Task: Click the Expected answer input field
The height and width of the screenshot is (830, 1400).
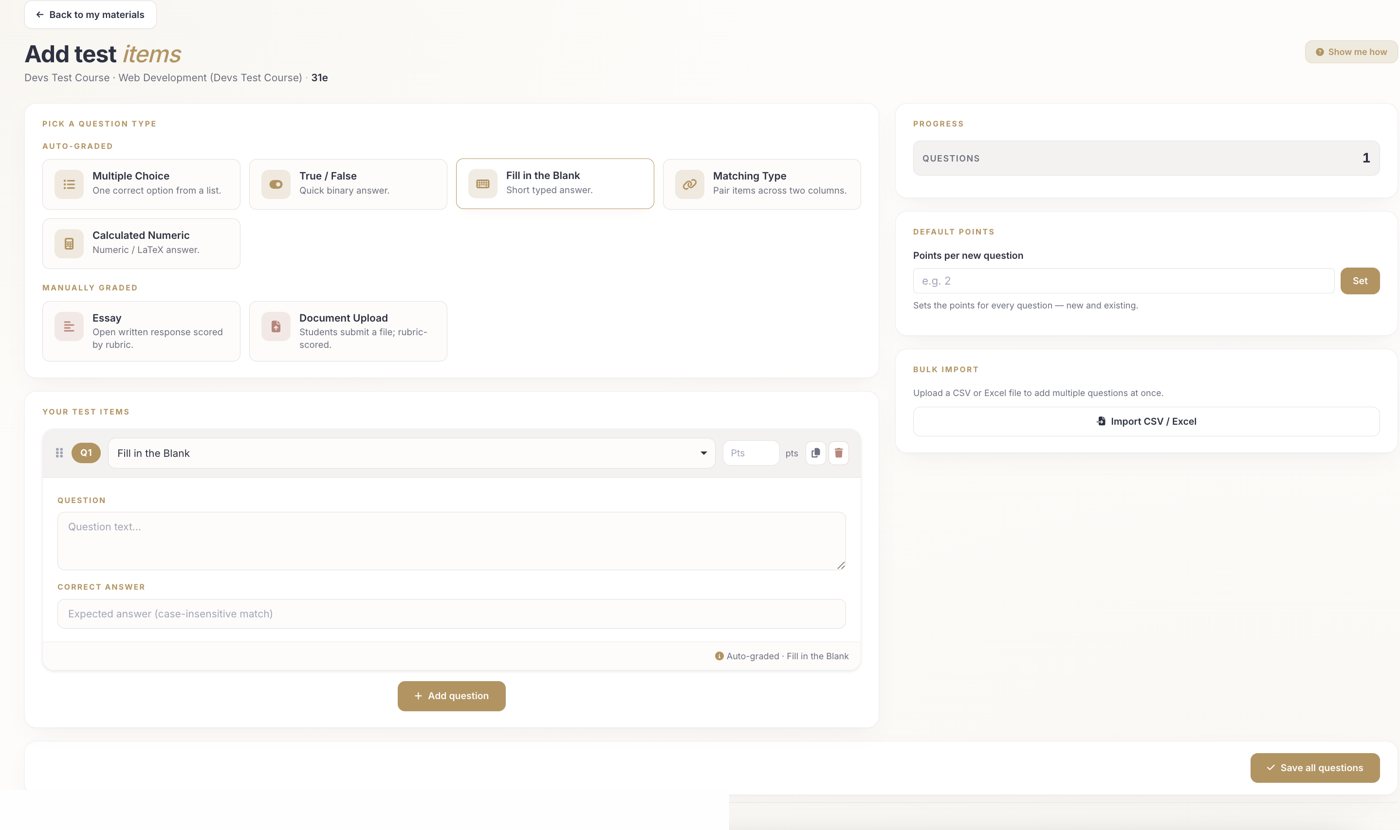Action: point(451,614)
